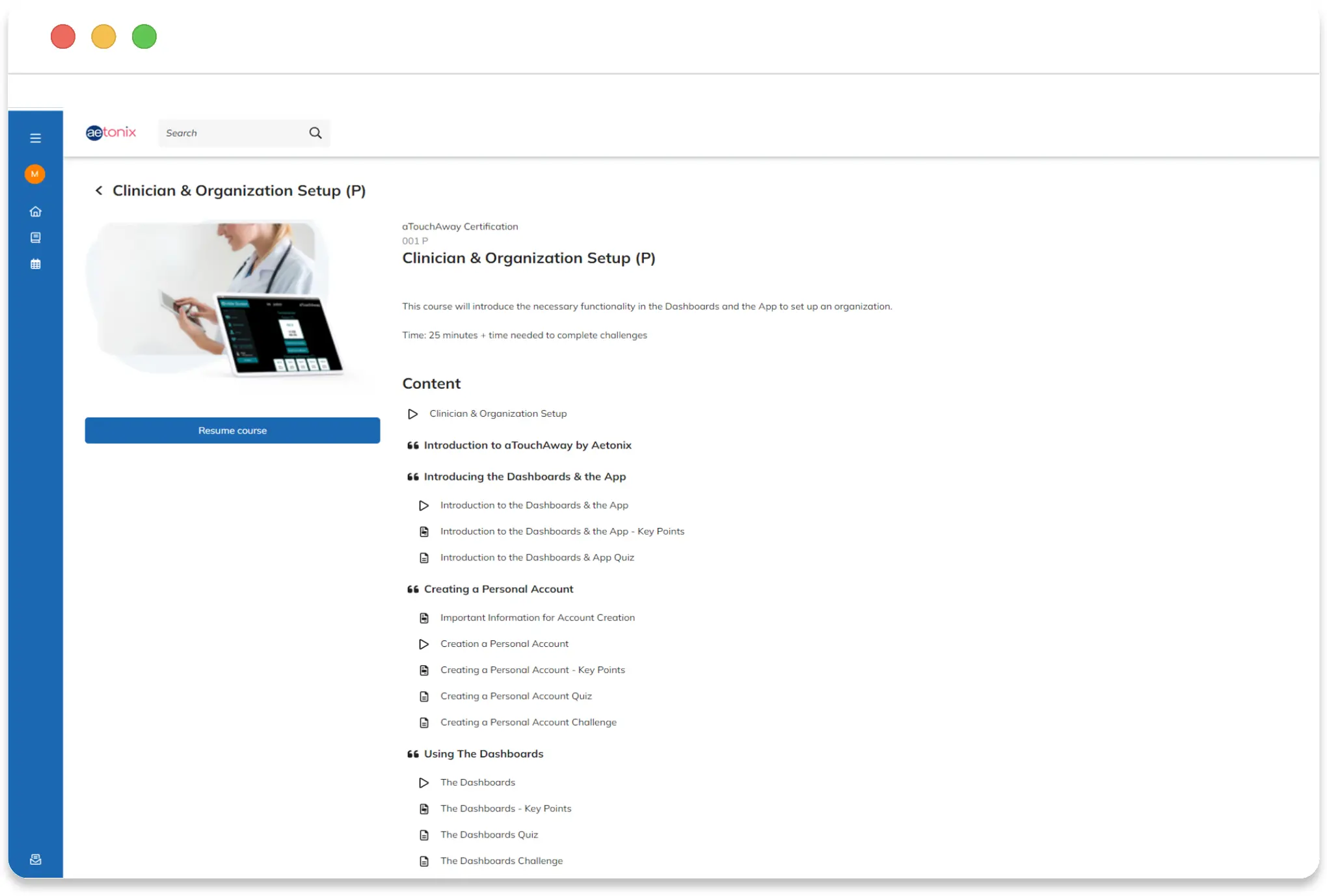
Task: Open The Dashboards Quiz
Action: 489,834
